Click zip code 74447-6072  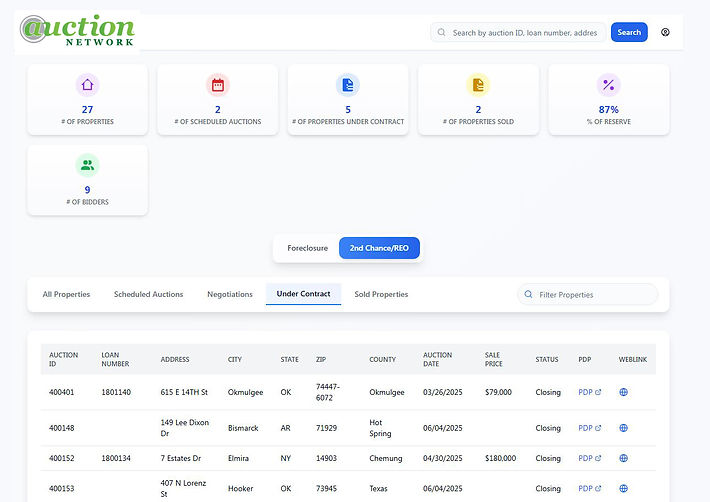(328, 392)
